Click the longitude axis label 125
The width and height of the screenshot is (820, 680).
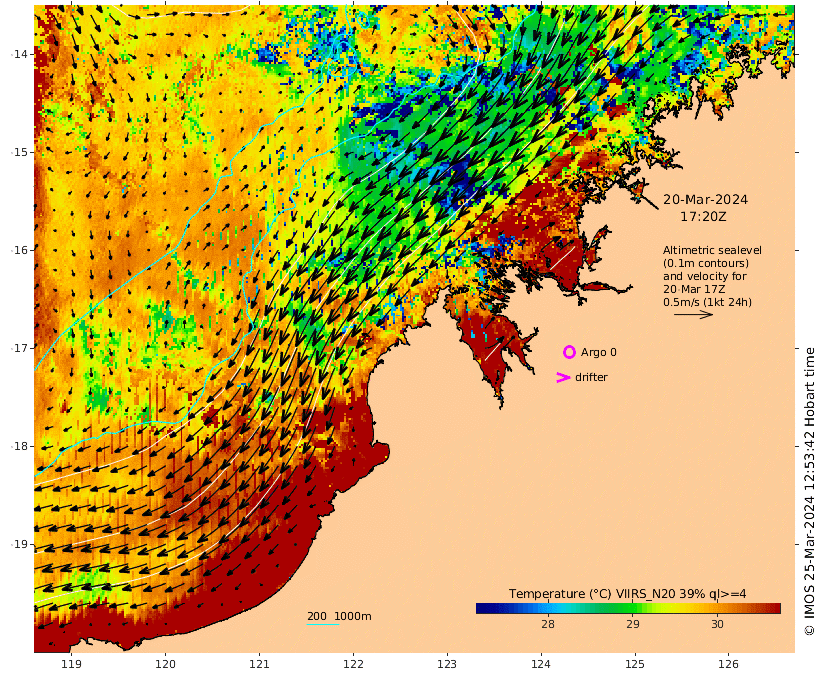(635, 664)
